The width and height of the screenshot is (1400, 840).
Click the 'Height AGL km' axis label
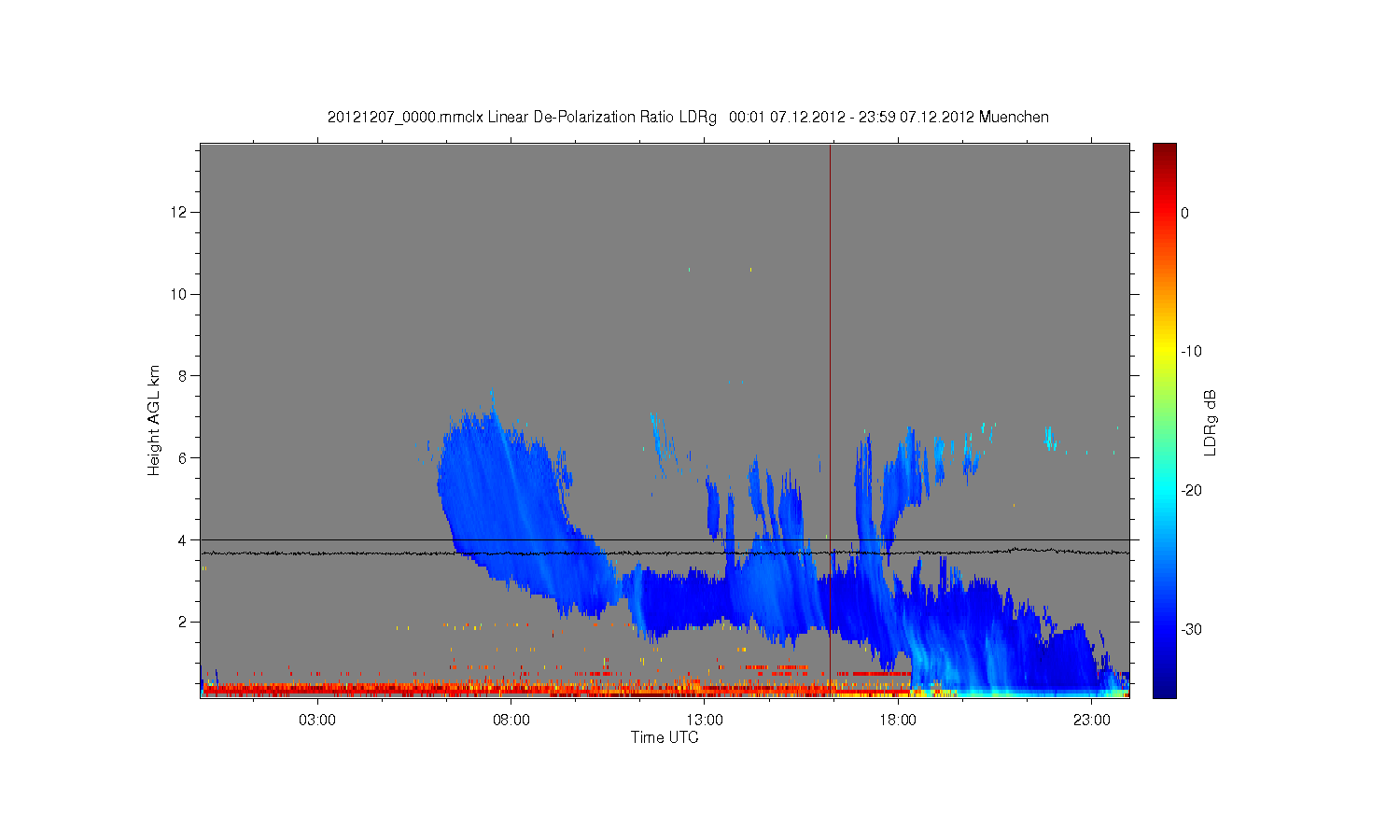tap(154, 420)
